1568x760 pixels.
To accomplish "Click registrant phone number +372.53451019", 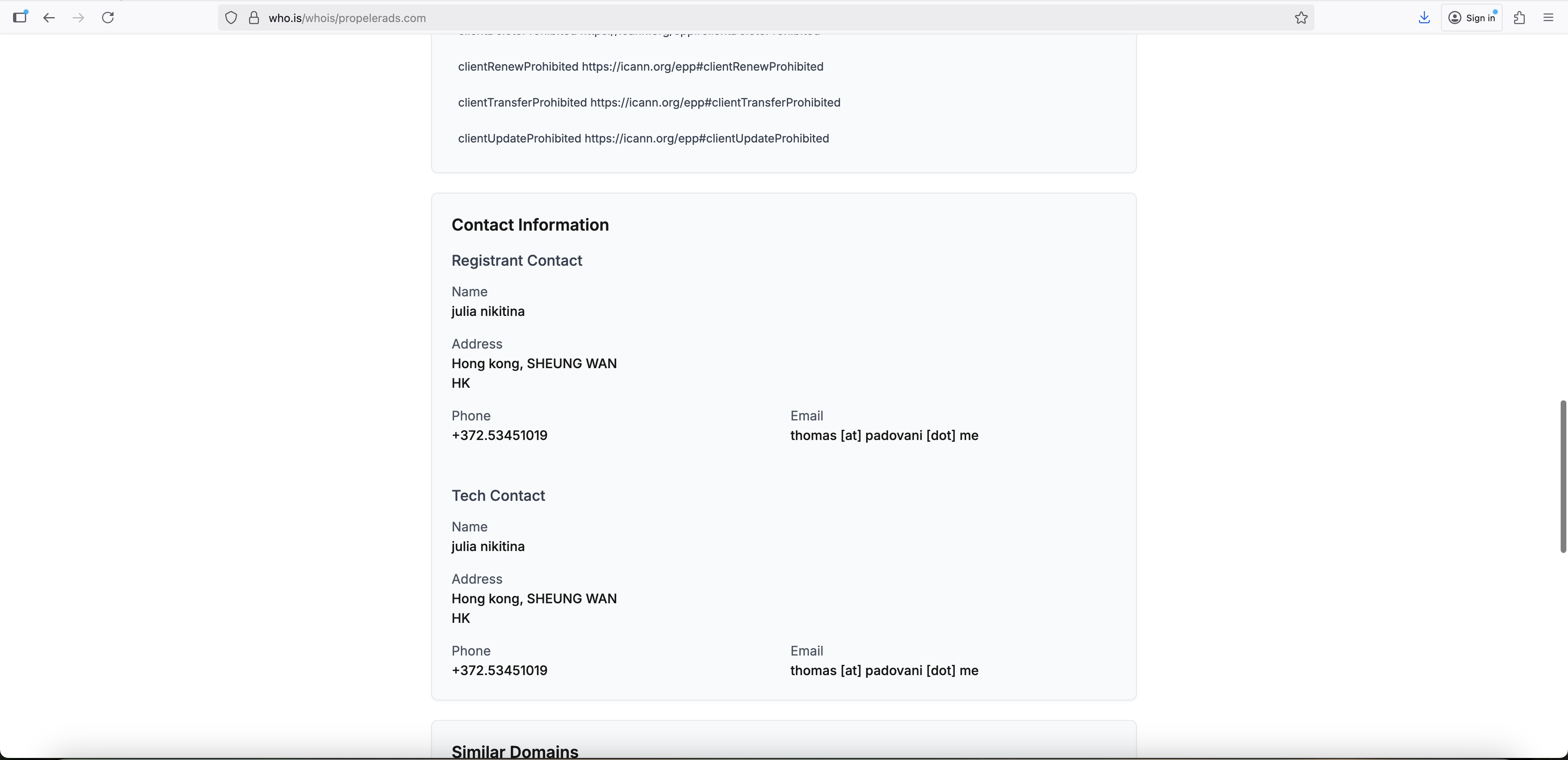I will (x=499, y=435).
